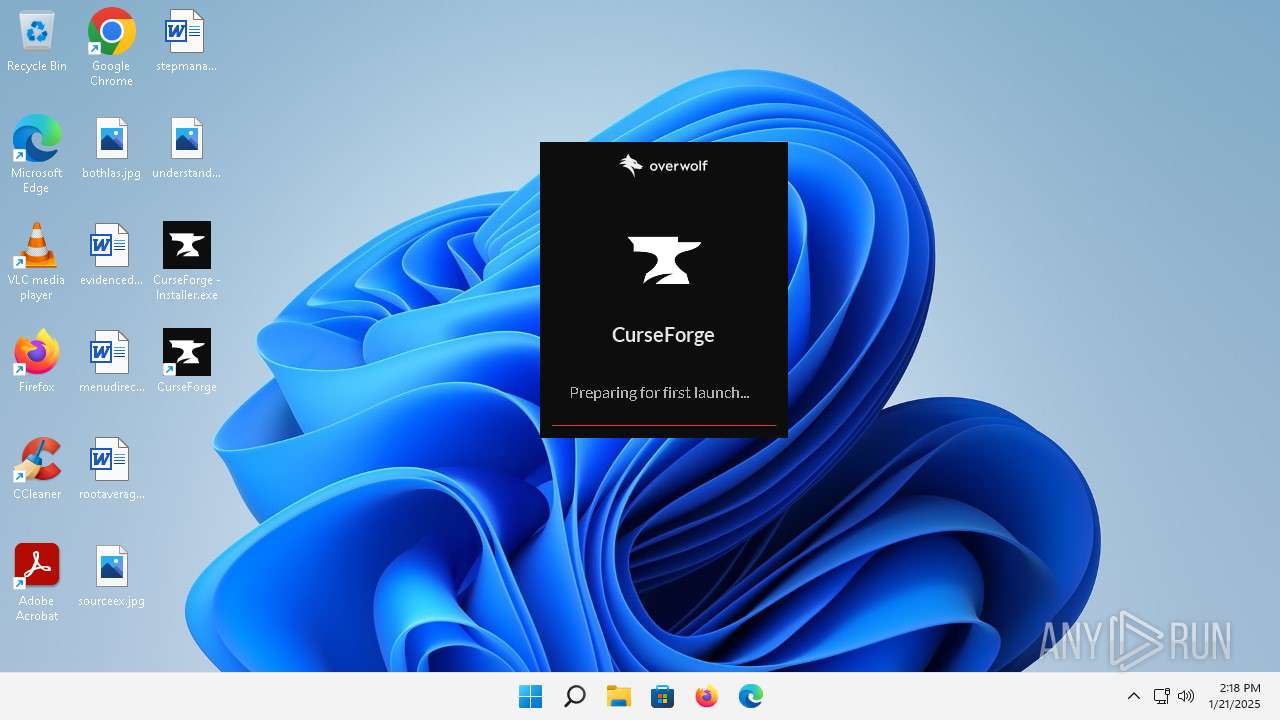The width and height of the screenshot is (1280, 720).
Task: Open the Firefox desktop shortcut
Action: tap(37, 361)
